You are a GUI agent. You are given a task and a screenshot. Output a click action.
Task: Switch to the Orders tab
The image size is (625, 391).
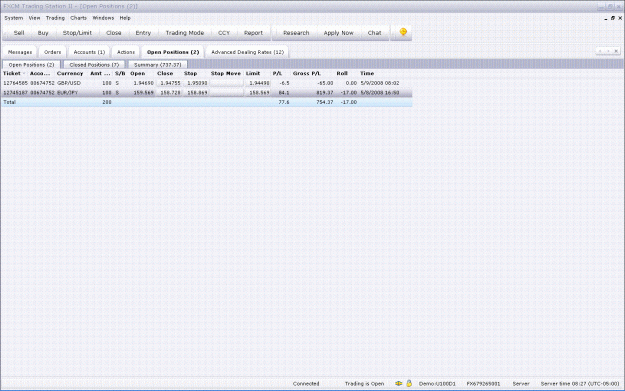[x=53, y=52]
